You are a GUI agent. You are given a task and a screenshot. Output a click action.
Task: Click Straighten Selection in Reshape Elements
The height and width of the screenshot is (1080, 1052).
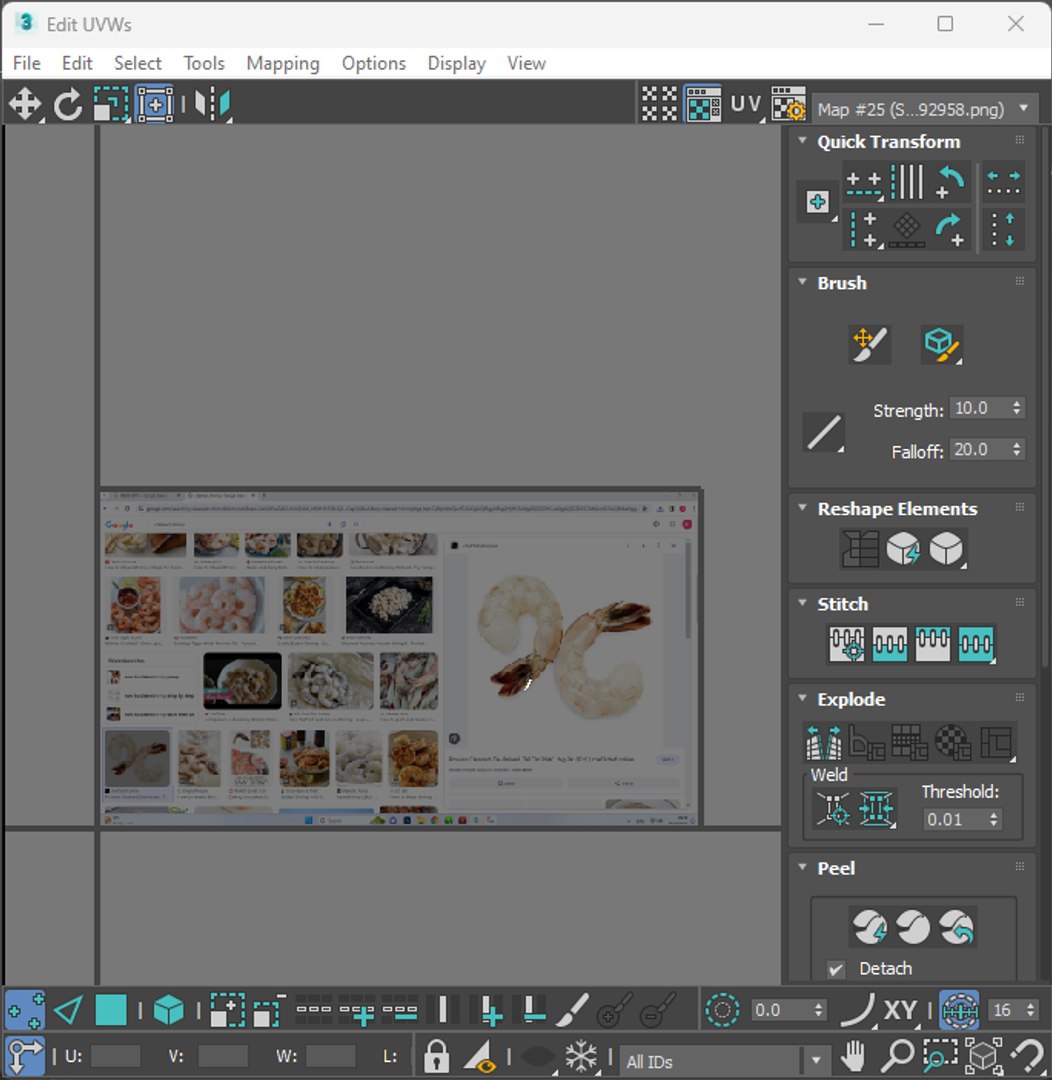pos(860,549)
